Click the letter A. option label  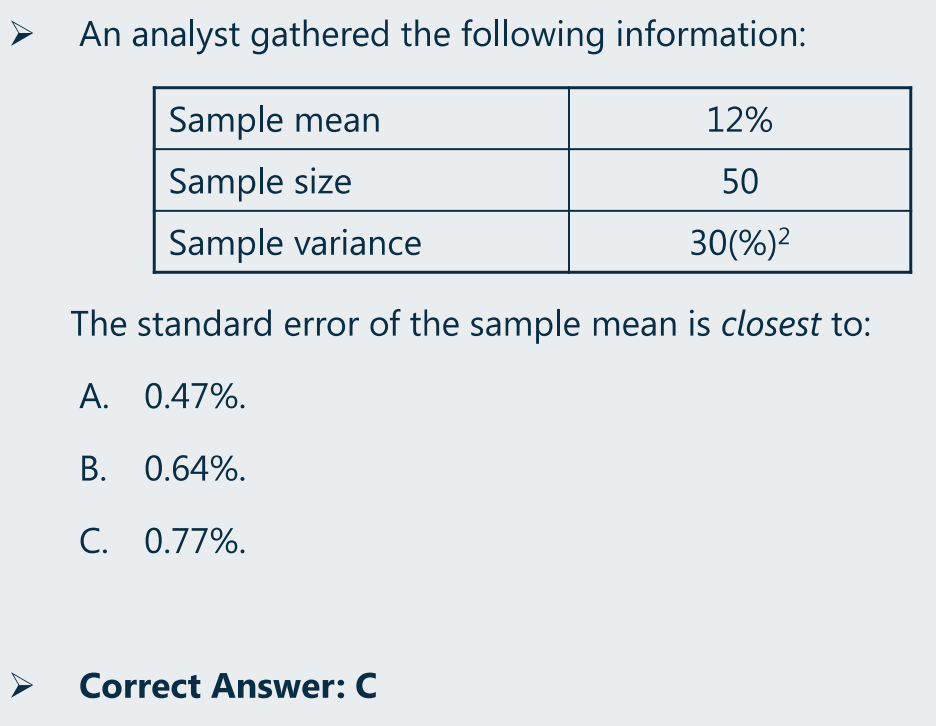click(94, 396)
